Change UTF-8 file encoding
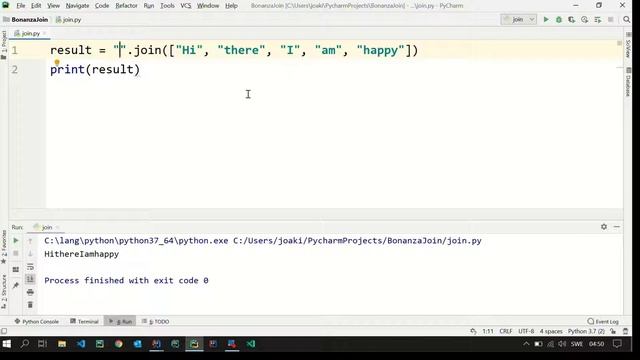640x360 pixels. [x=526, y=331]
